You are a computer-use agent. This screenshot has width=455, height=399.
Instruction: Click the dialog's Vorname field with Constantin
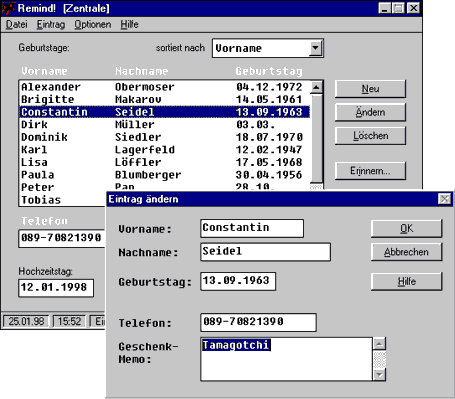point(252,228)
